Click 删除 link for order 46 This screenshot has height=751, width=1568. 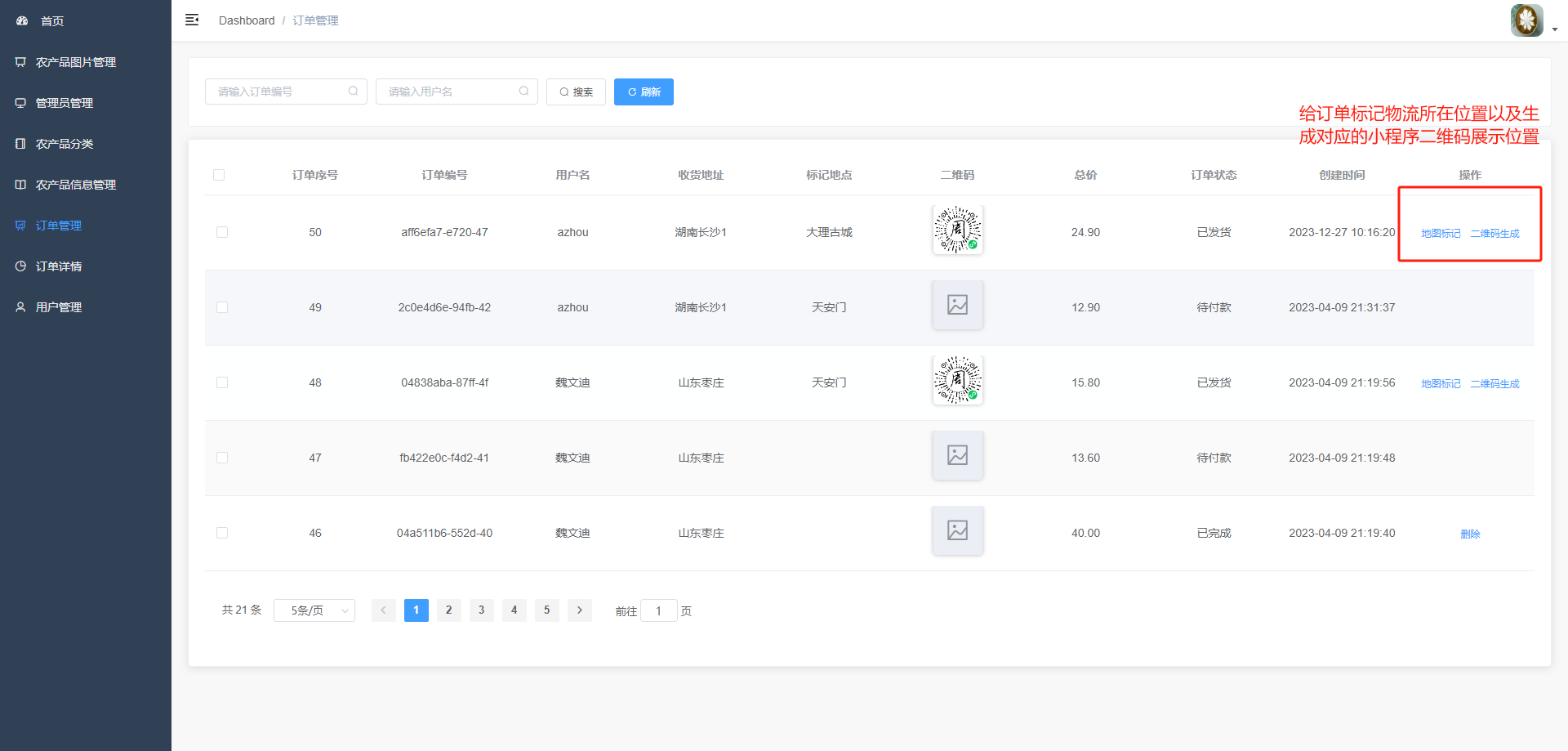point(1470,534)
